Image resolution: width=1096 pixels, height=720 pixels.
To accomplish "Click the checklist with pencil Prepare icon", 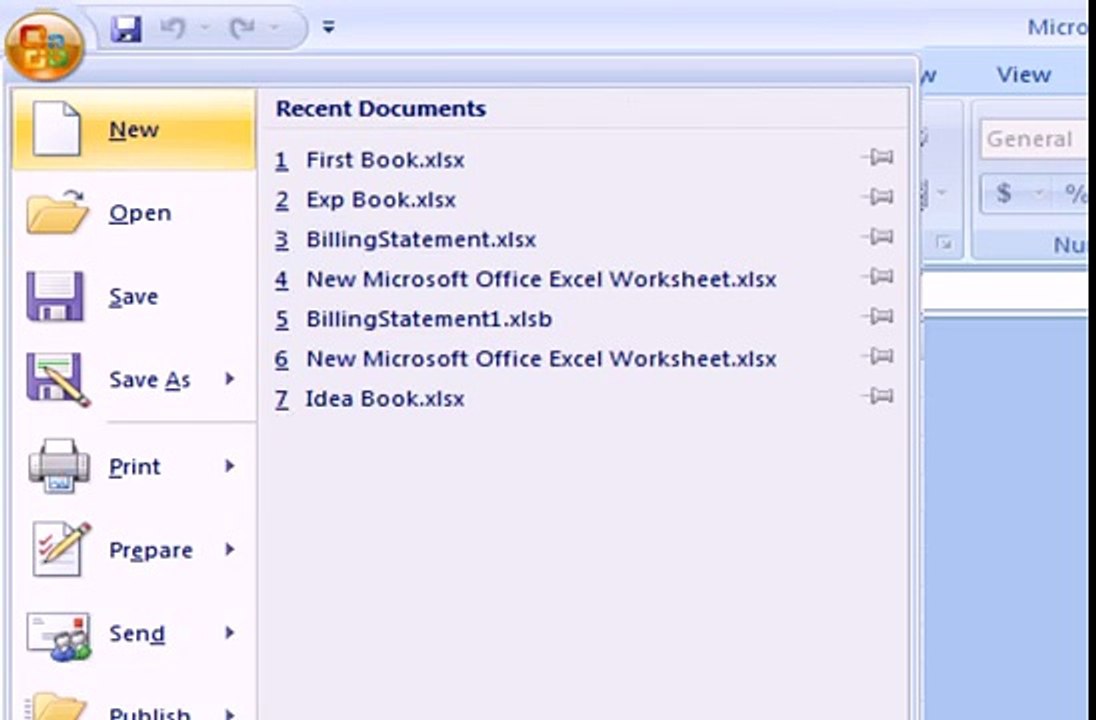I will 62,549.
